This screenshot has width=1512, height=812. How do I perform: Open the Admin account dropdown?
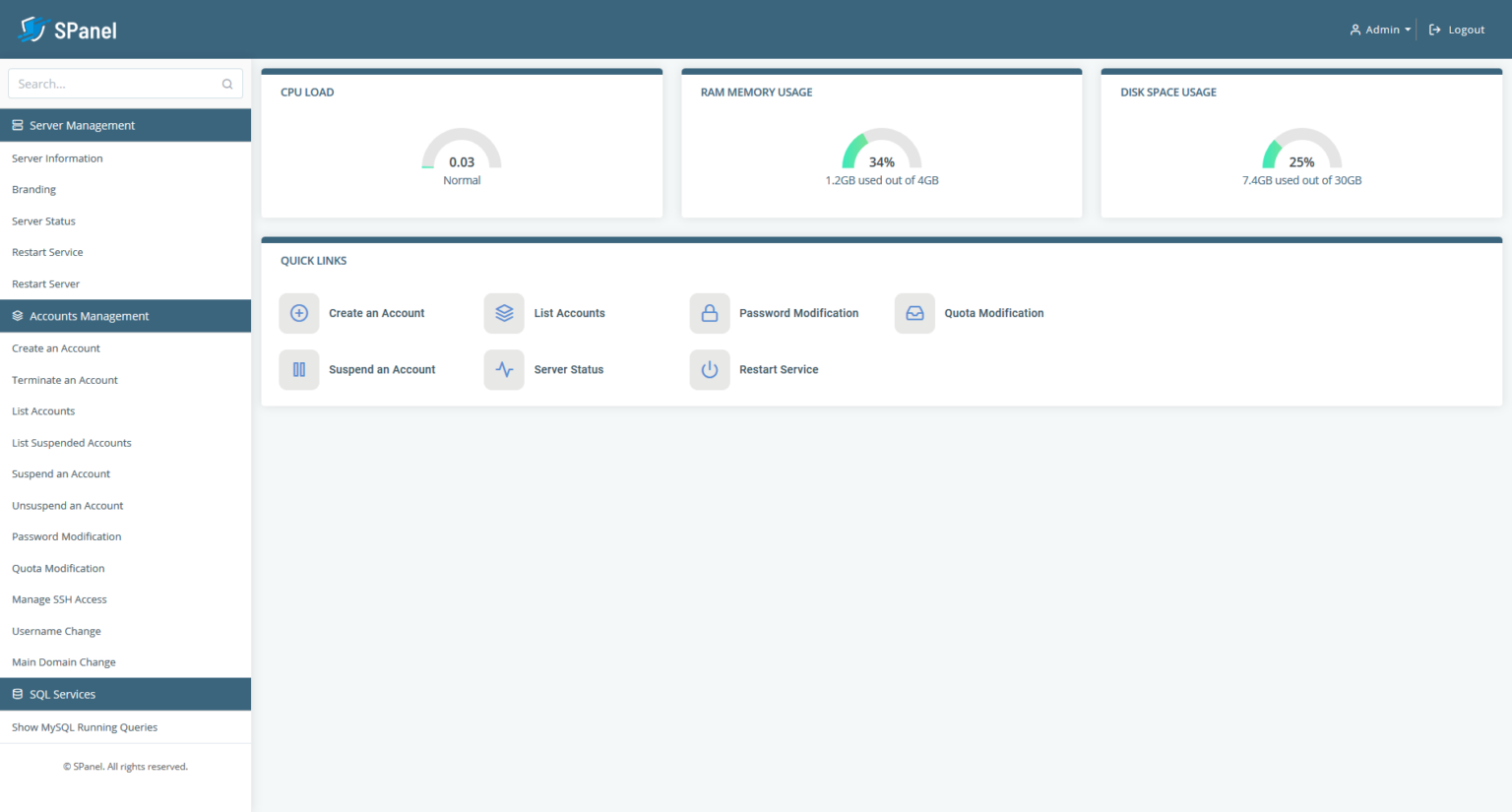[1379, 29]
